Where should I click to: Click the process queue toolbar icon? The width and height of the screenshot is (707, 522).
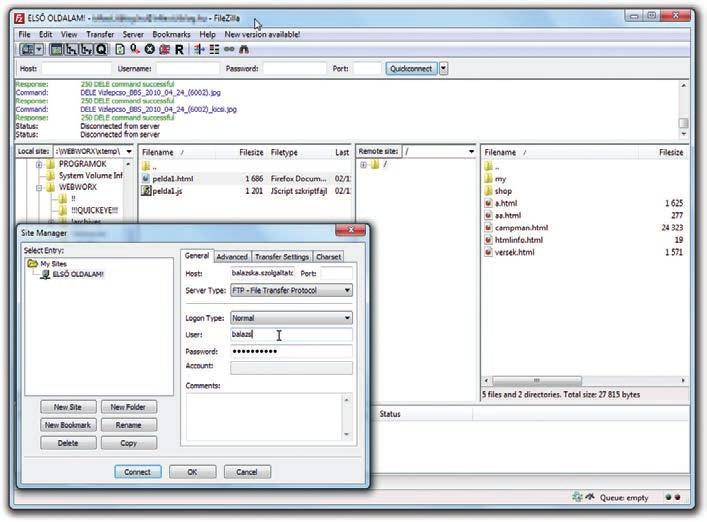coord(134,50)
